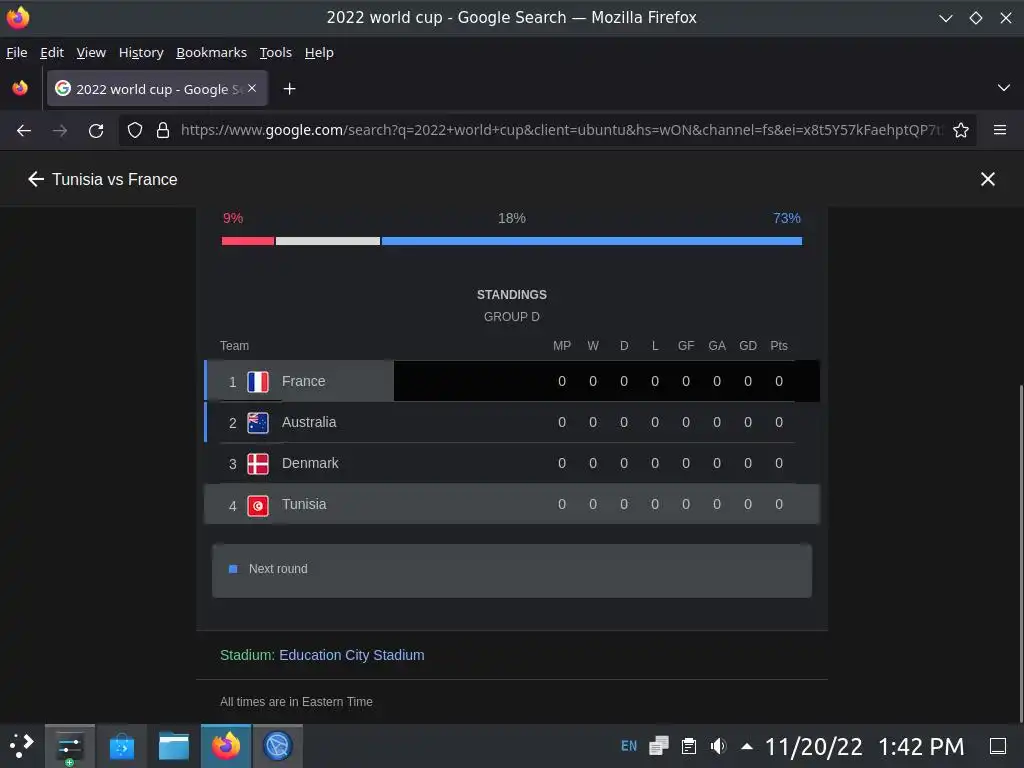Viewport: 1024px width, 768px height.
Task: Close the 2022 world cup tab
Action: pyautogui.click(x=252, y=88)
